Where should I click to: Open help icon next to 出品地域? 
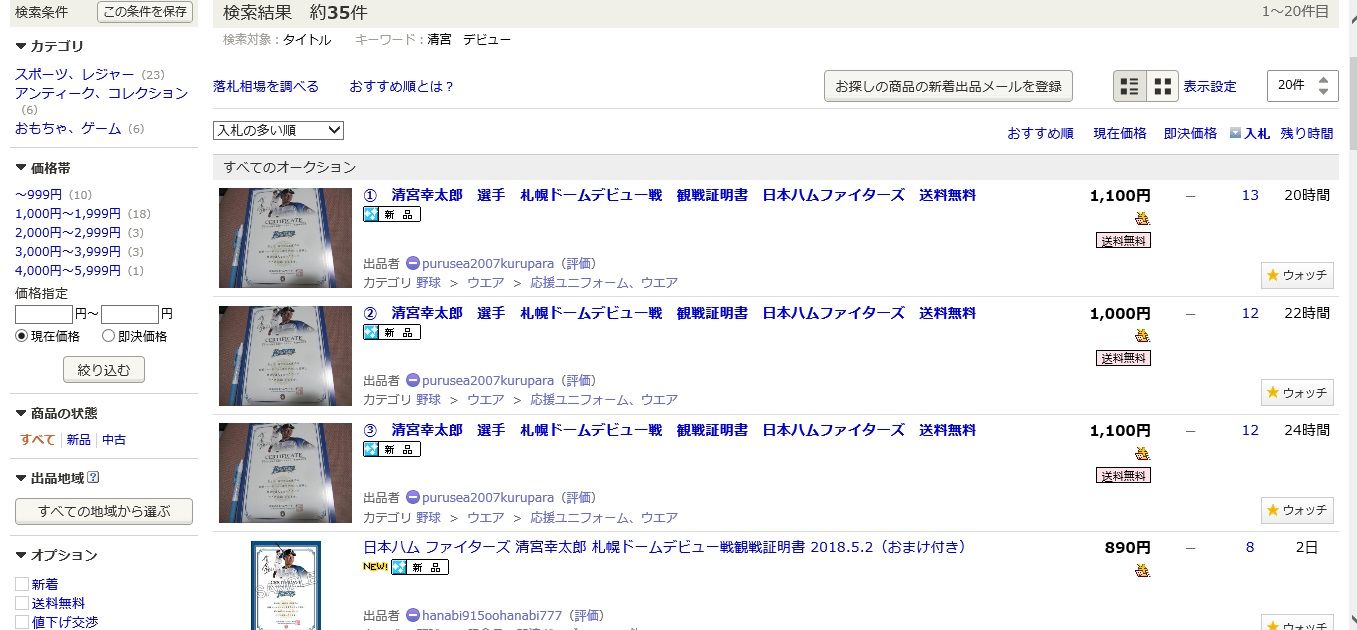(94, 478)
